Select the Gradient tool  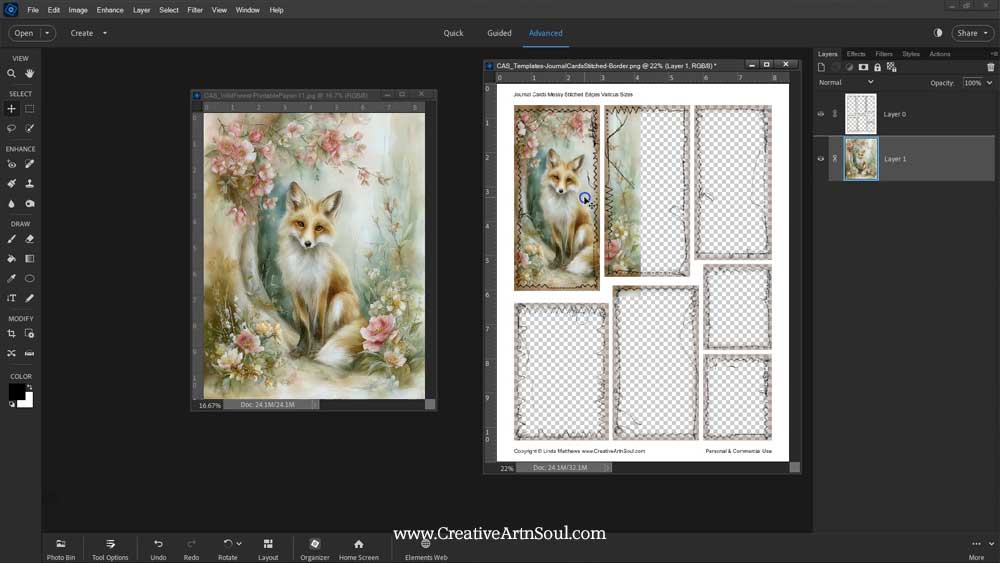coord(29,259)
